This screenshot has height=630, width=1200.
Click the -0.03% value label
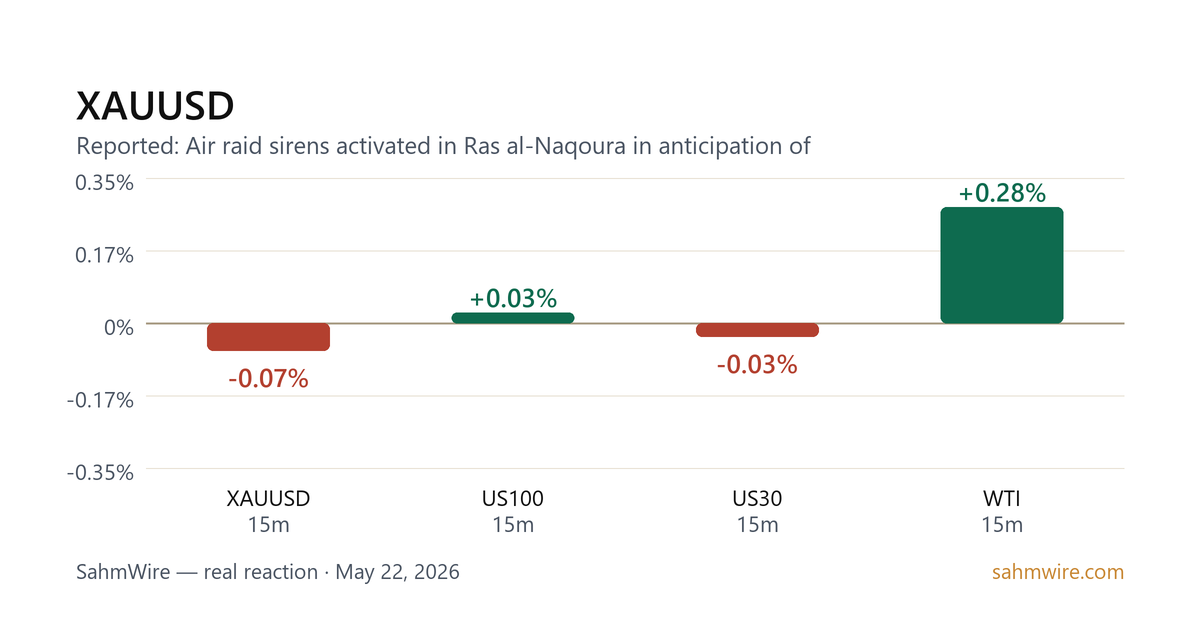[757, 365]
